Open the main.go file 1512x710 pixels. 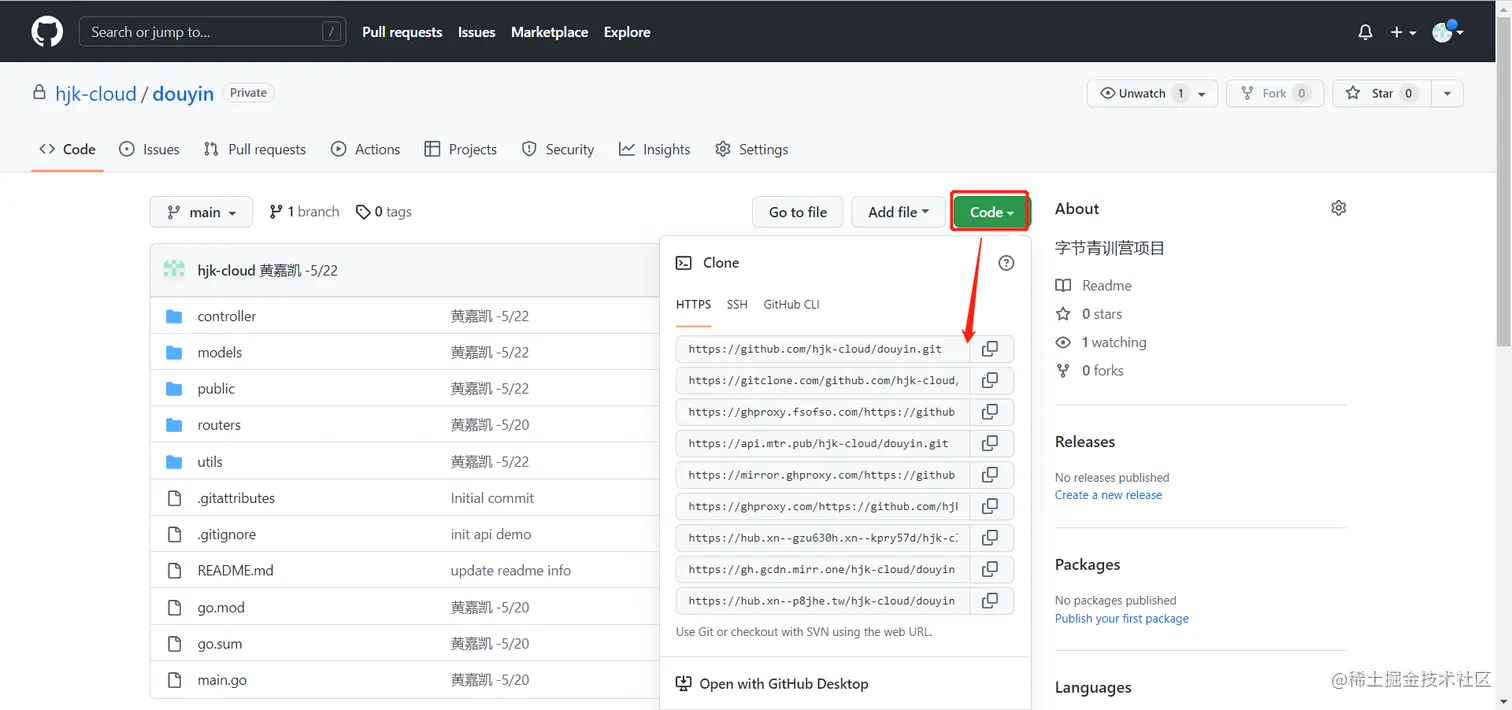222,680
